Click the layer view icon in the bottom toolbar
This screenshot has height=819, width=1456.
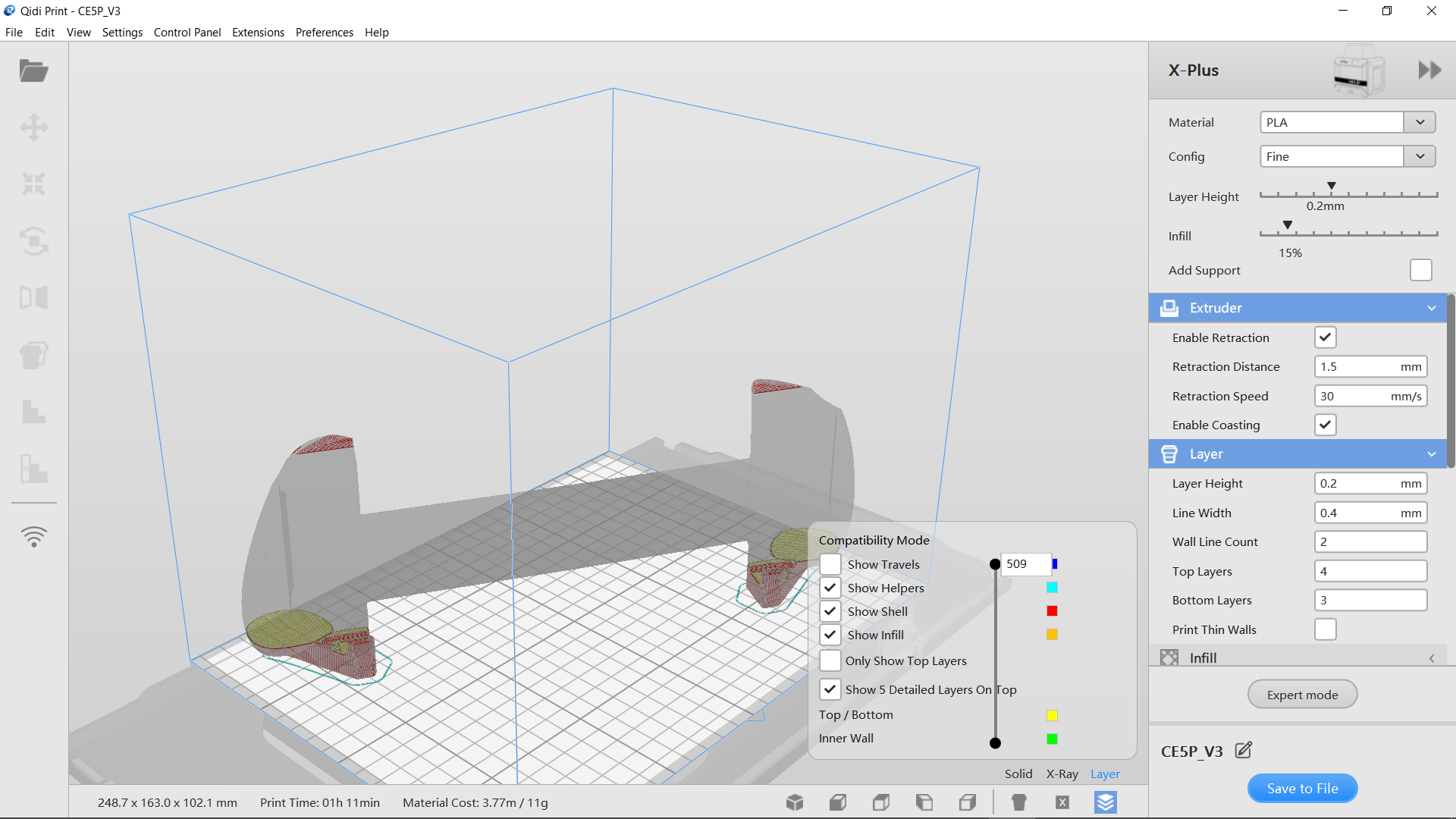(1106, 802)
